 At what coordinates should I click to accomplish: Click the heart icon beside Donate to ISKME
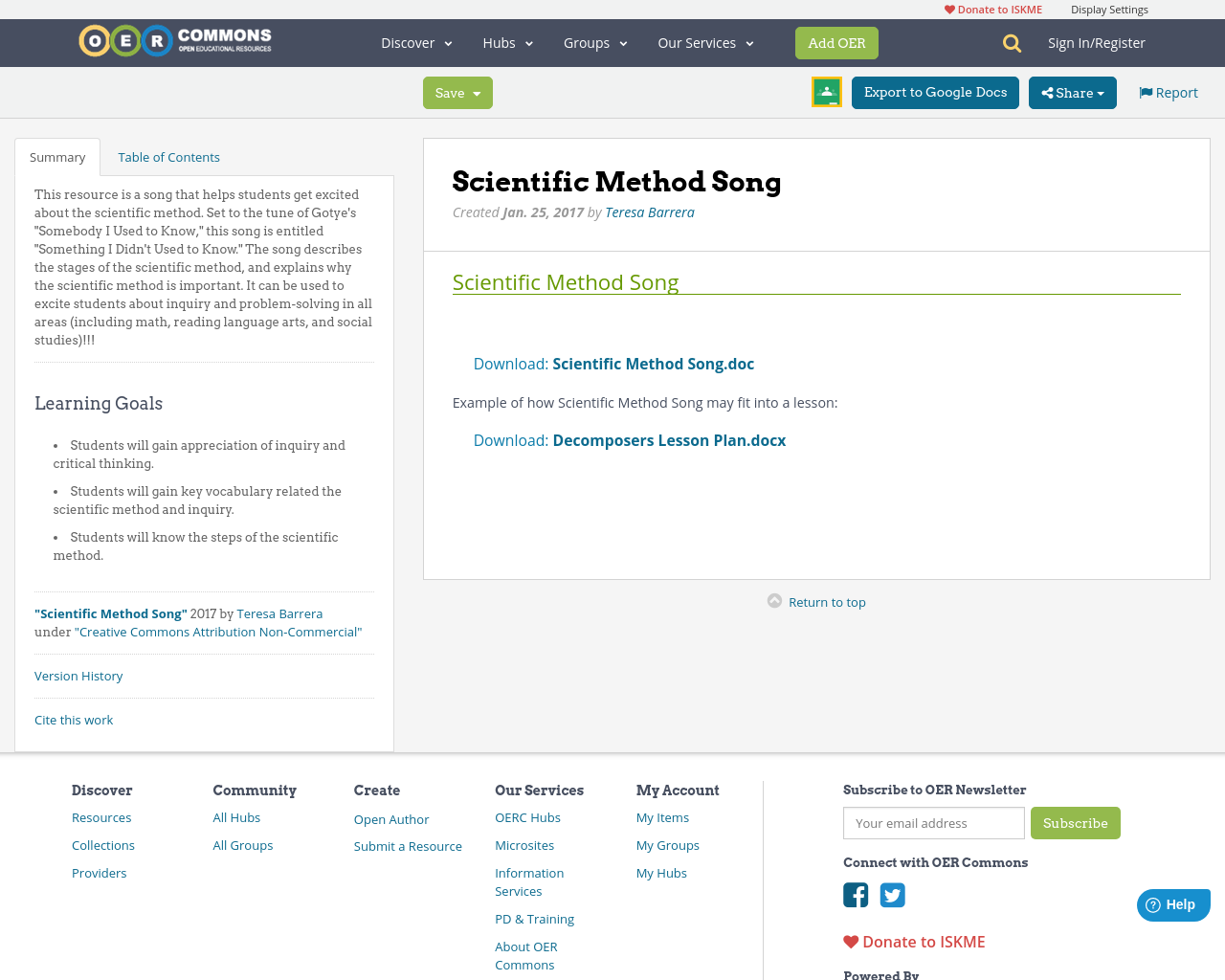(x=948, y=8)
